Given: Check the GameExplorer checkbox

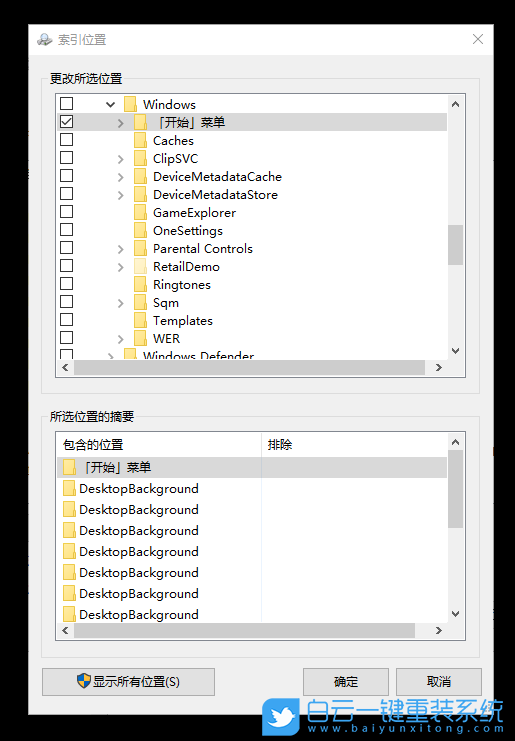Looking at the screenshot, I should pyautogui.click(x=67, y=211).
